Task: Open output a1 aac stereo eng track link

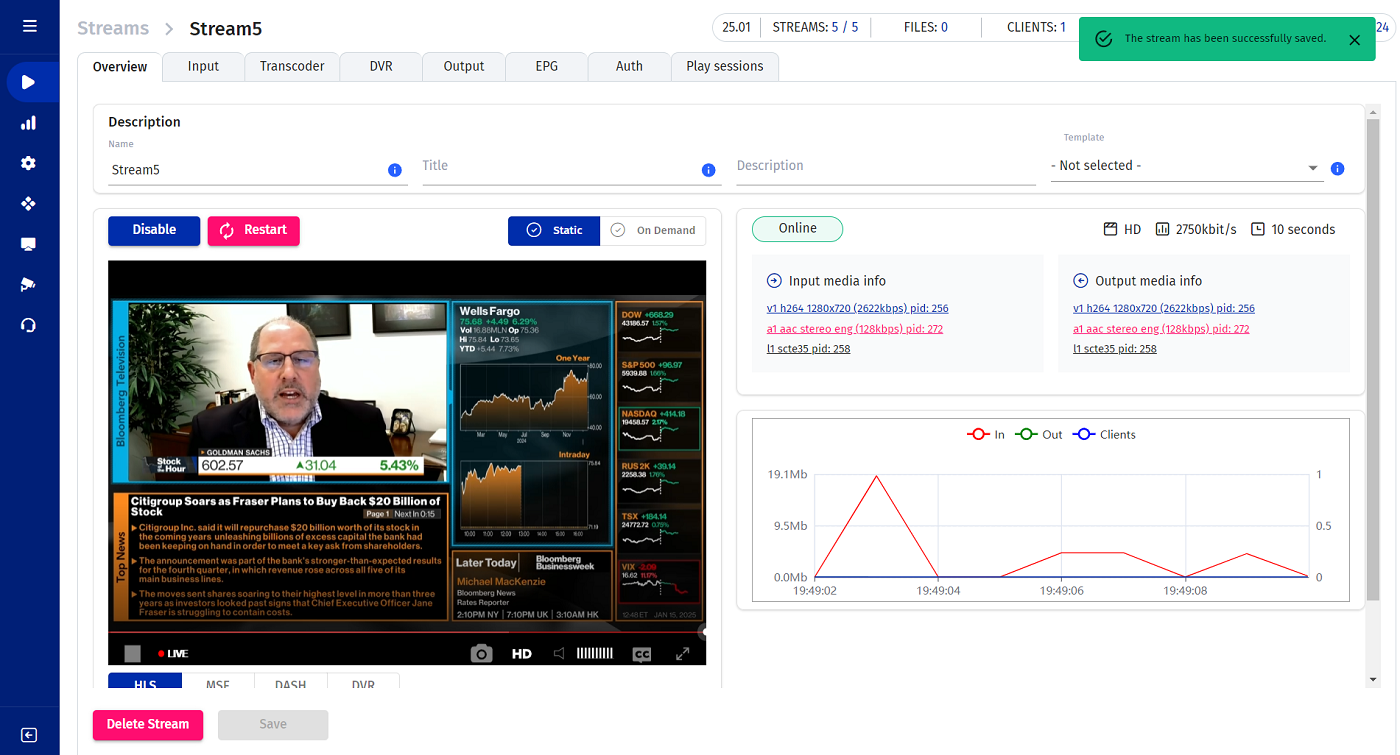Action: point(1161,329)
